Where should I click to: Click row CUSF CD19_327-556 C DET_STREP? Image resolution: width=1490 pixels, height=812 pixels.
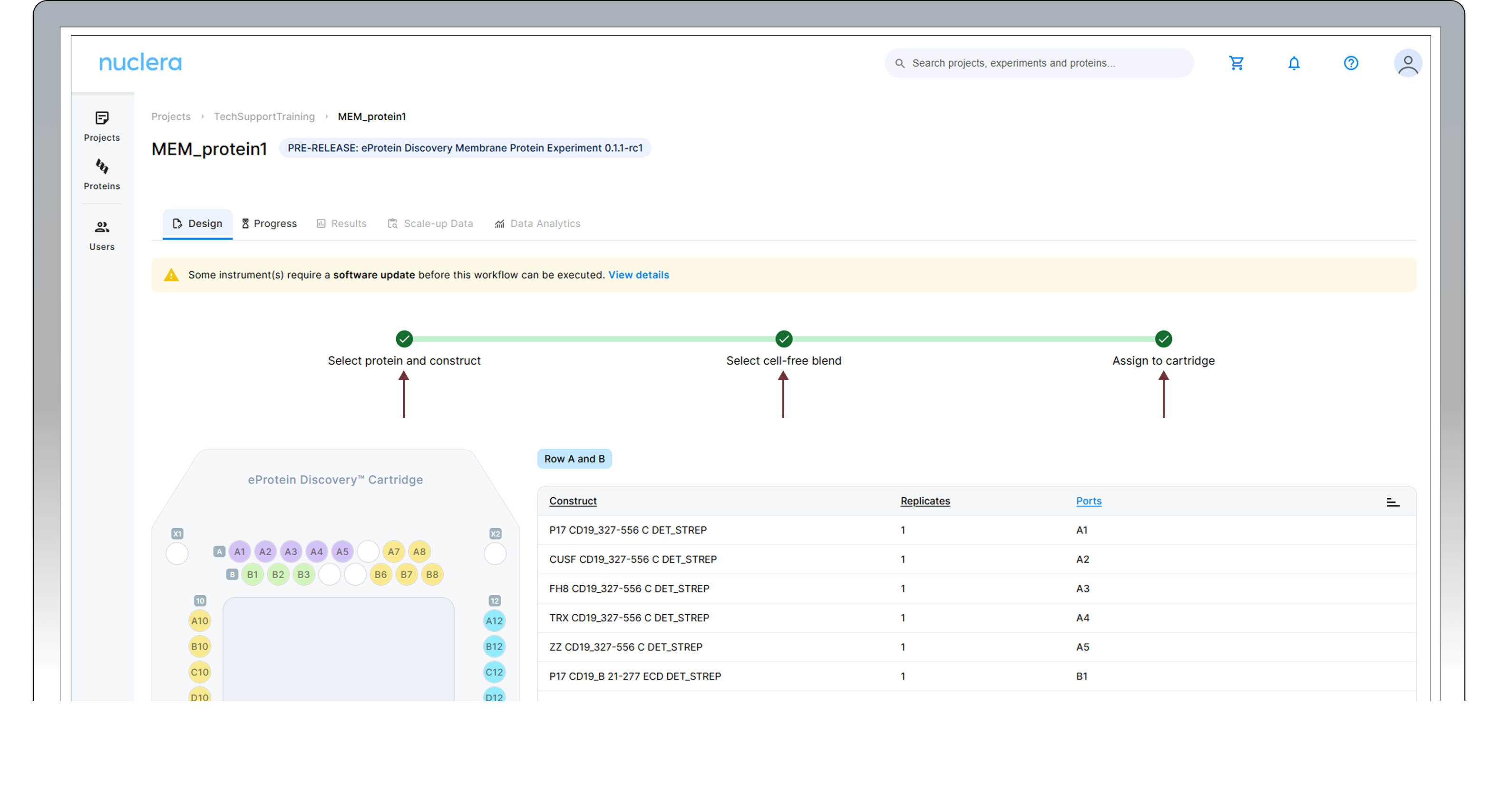976,560
